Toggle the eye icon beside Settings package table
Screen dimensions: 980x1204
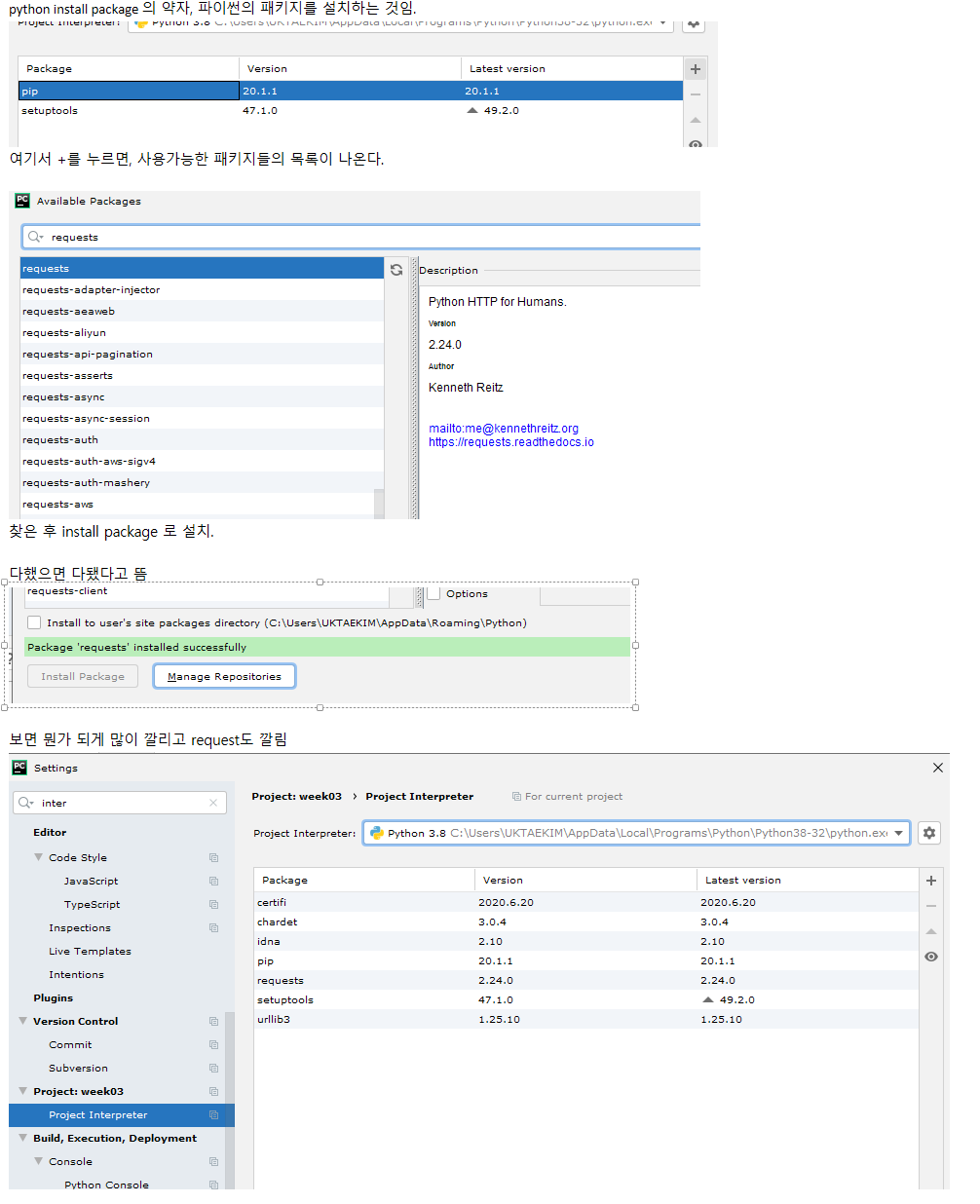[x=931, y=957]
